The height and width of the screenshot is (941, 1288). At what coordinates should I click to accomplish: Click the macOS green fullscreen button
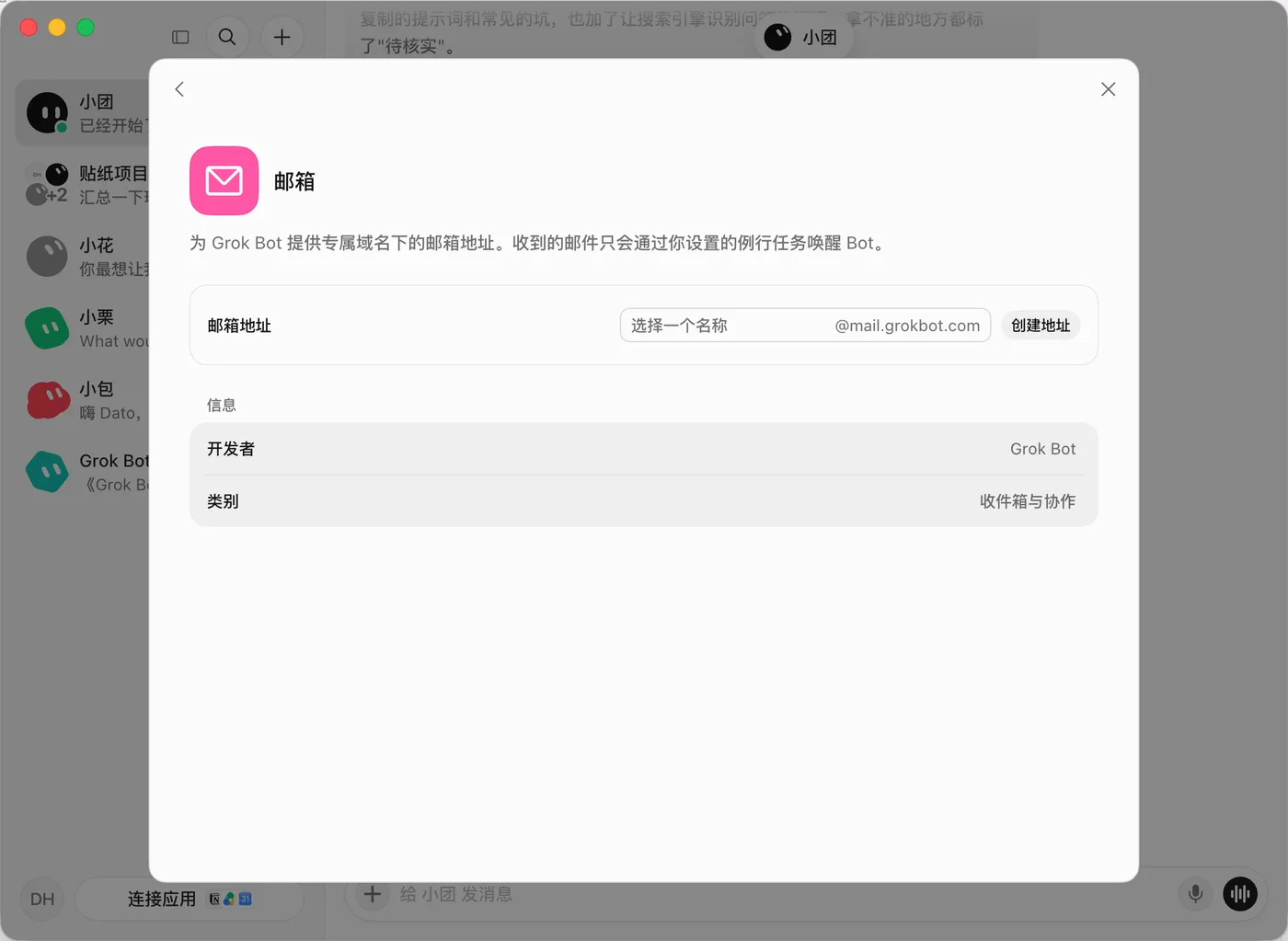(x=86, y=27)
